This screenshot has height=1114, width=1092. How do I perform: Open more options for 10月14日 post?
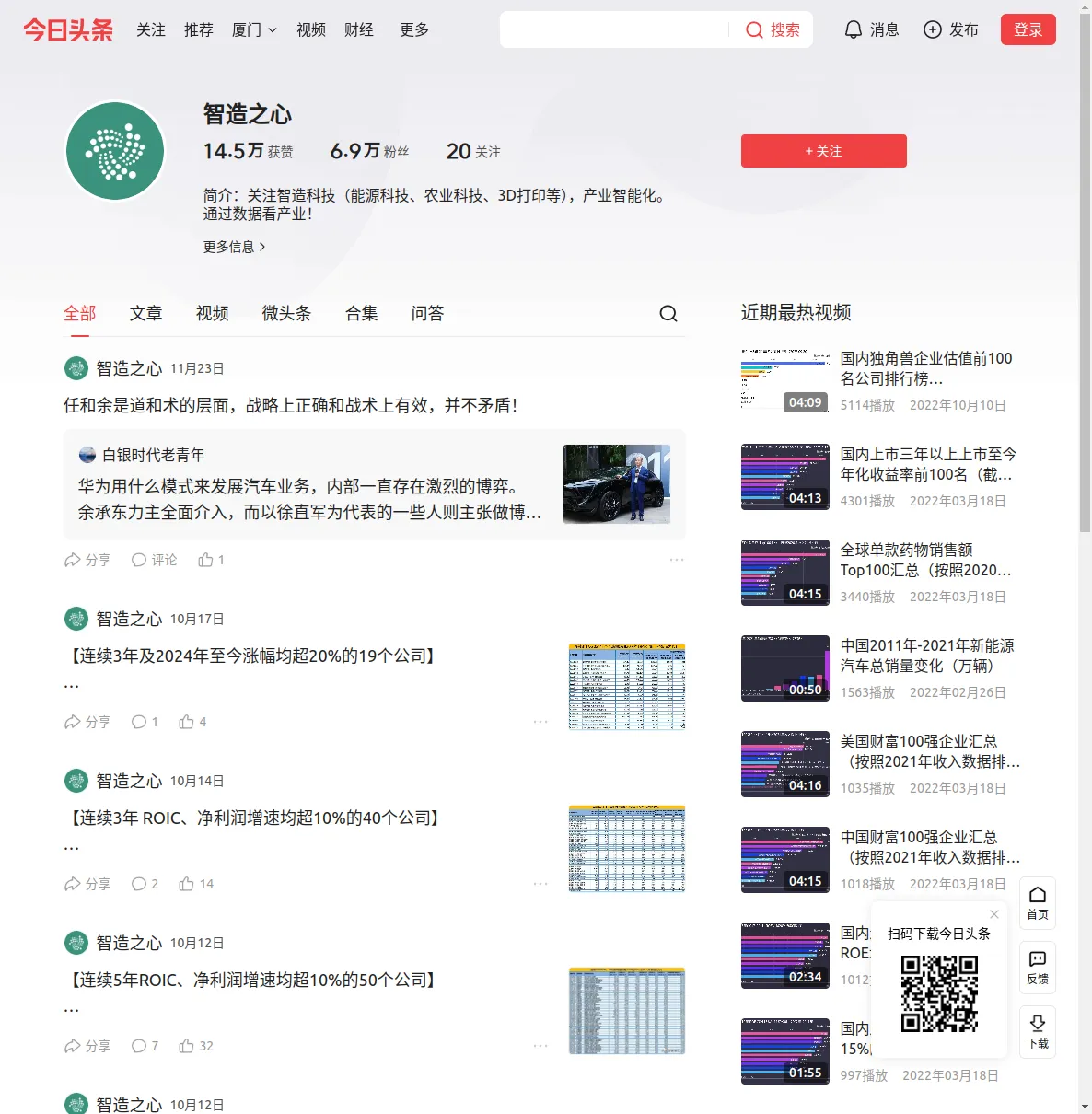click(x=540, y=884)
